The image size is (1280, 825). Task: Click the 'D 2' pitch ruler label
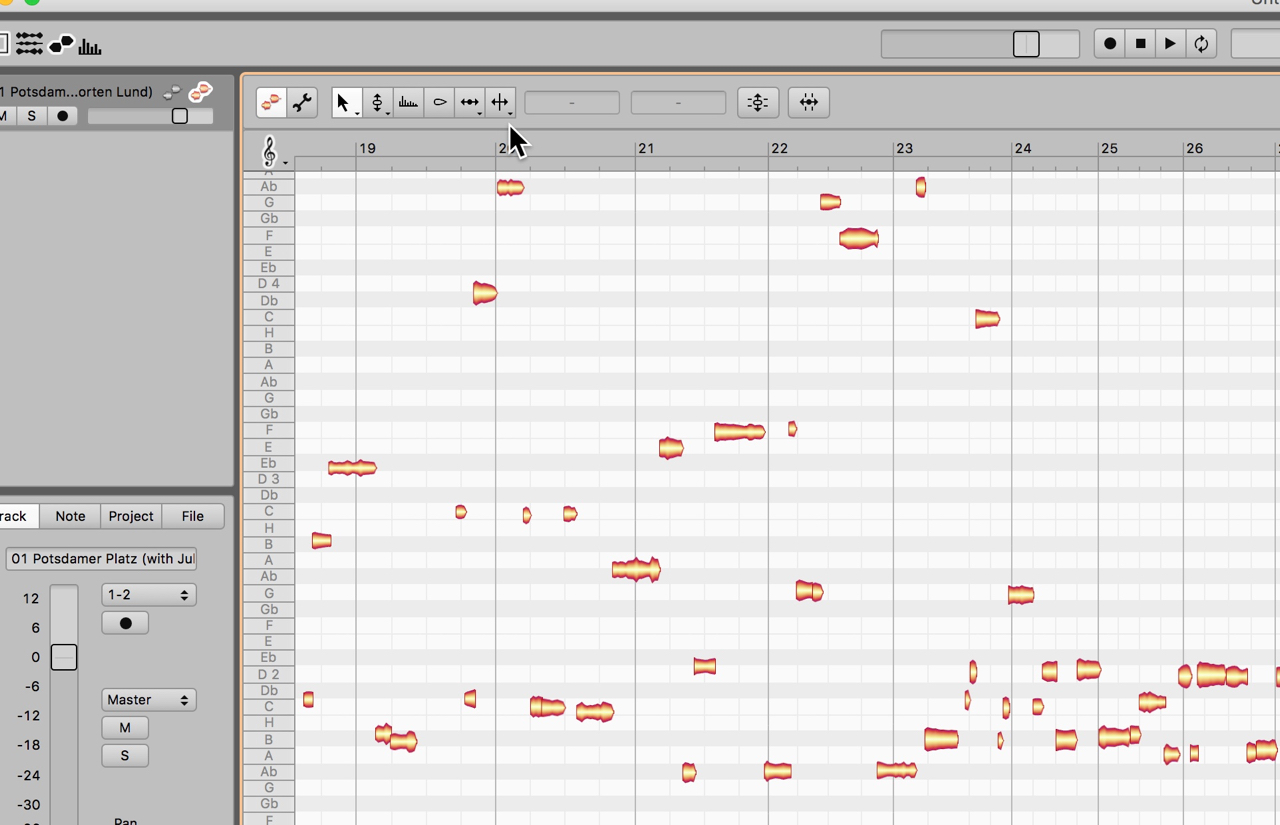[x=269, y=674]
